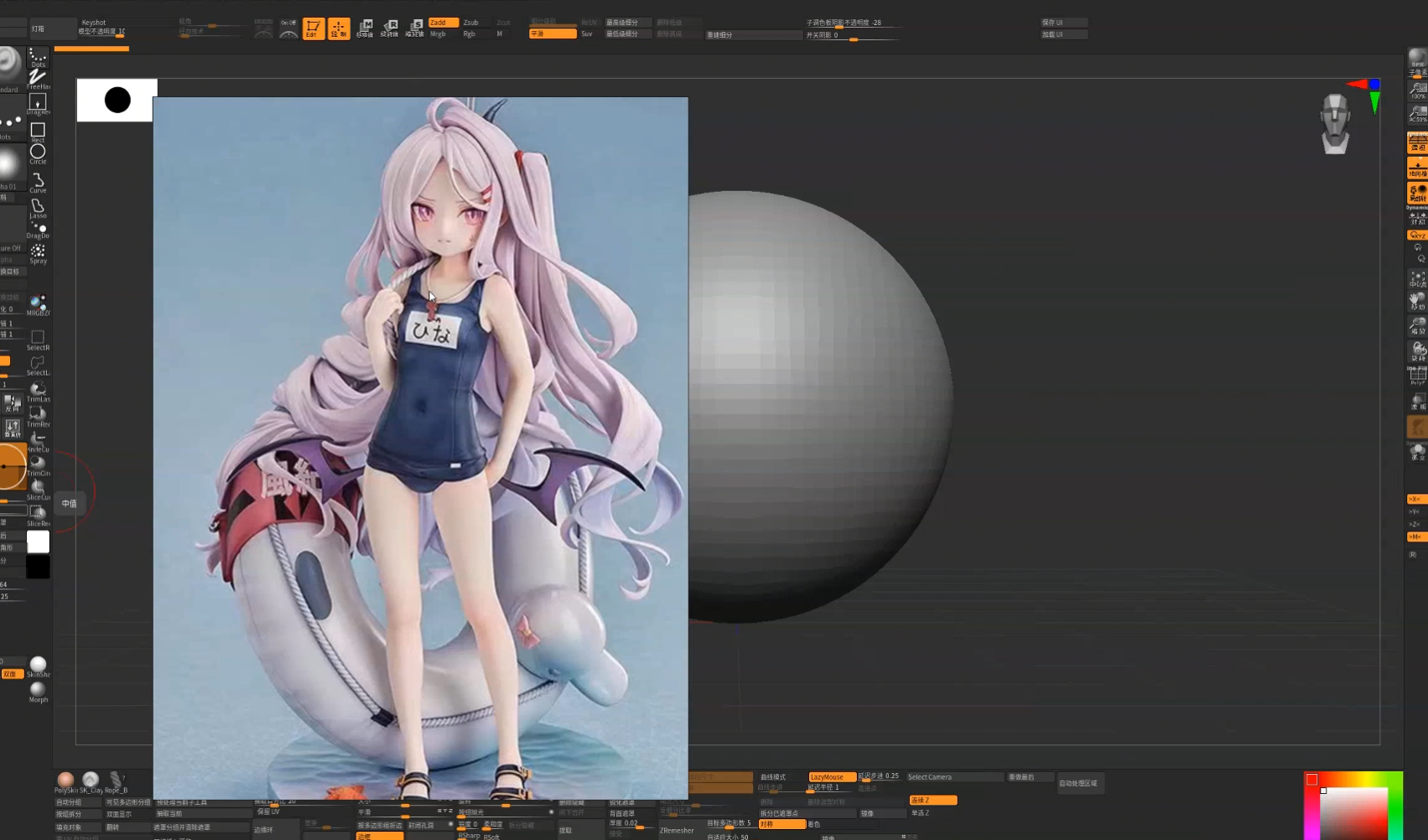Screen dimensions: 1428x840
Task: Click the 保存 UI button
Action: (x=1063, y=23)
